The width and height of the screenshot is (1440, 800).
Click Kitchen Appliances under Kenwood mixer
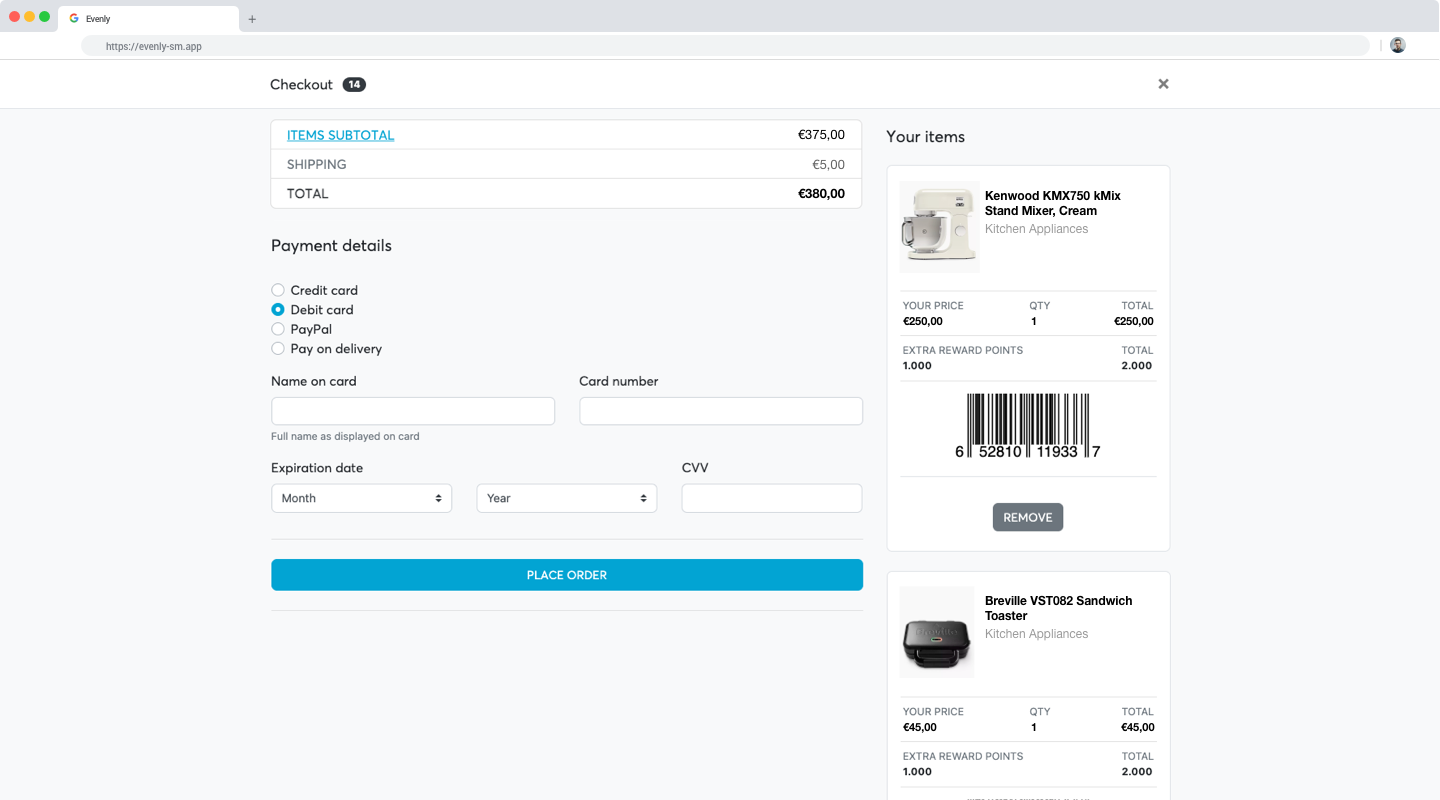point(1036,229)
